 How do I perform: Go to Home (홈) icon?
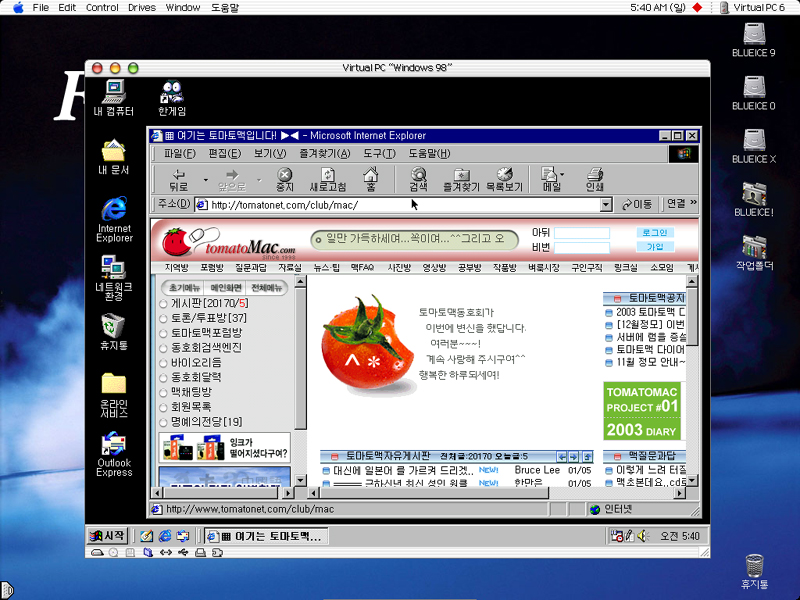(371, 180)
